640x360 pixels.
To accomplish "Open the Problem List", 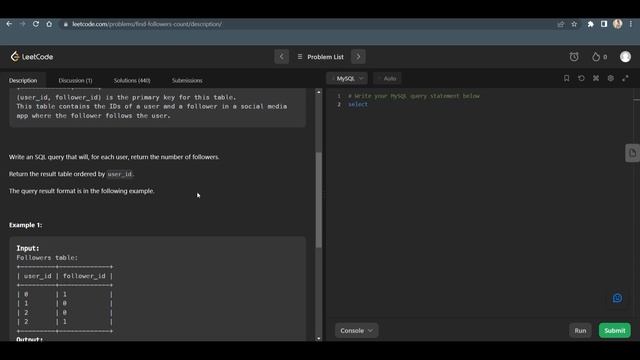I will coord(320,57).
